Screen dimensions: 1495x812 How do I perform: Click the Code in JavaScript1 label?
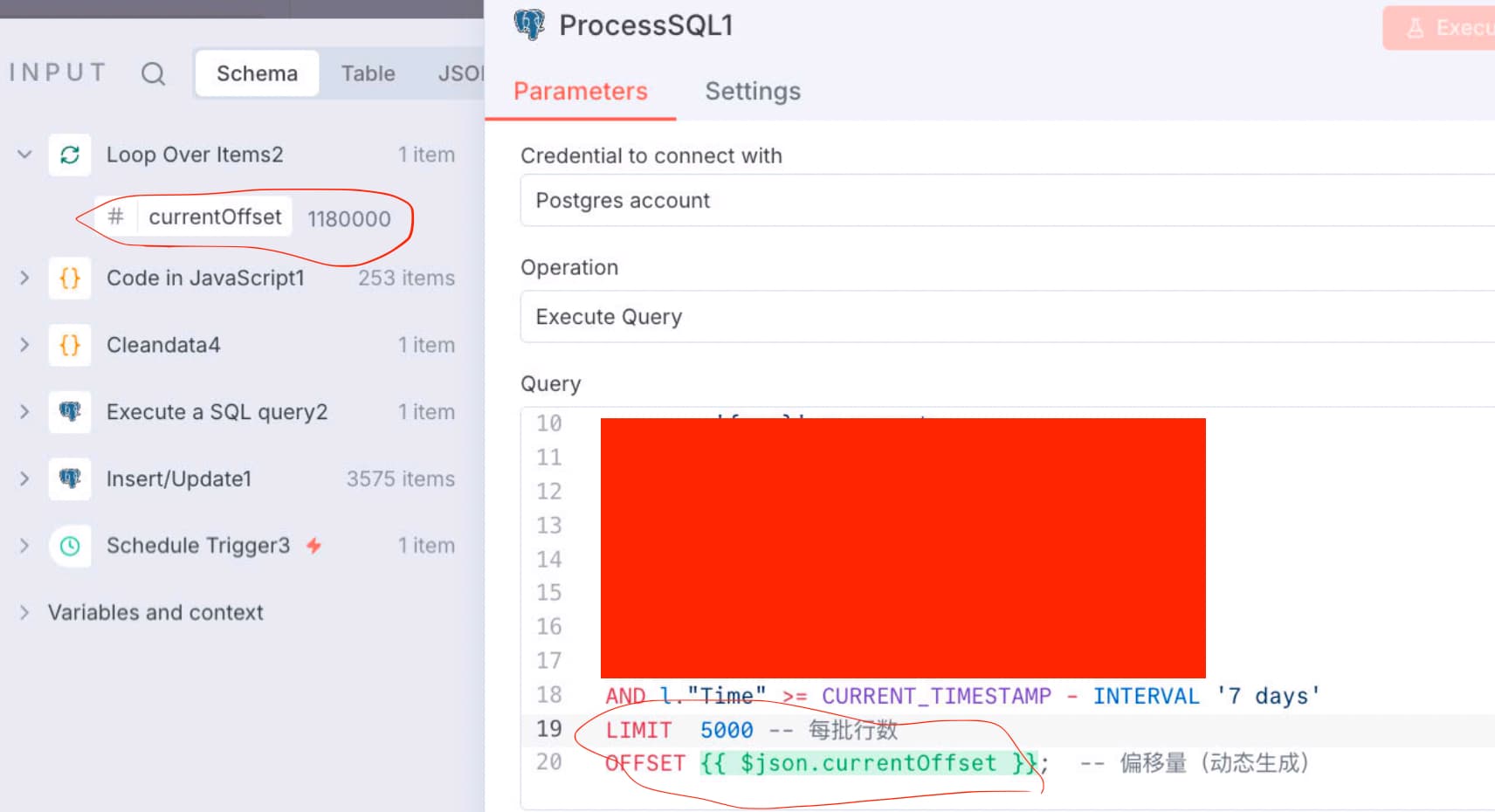point(205,278)
